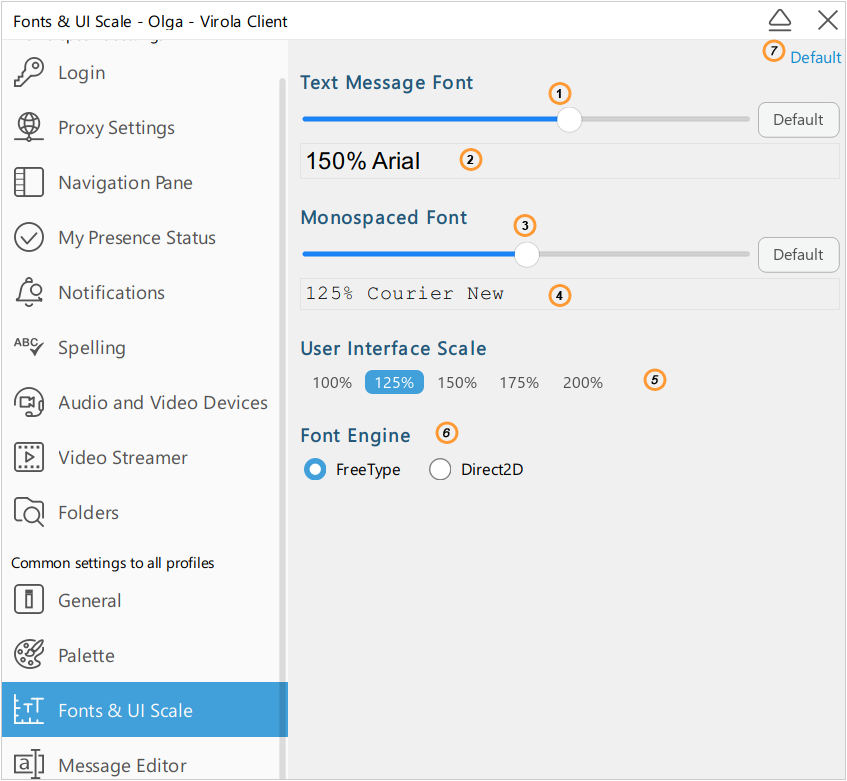Image resolution: width=847 pixels, height=781 pixels.
Task: Select the Login key icon
Action: 28,72
